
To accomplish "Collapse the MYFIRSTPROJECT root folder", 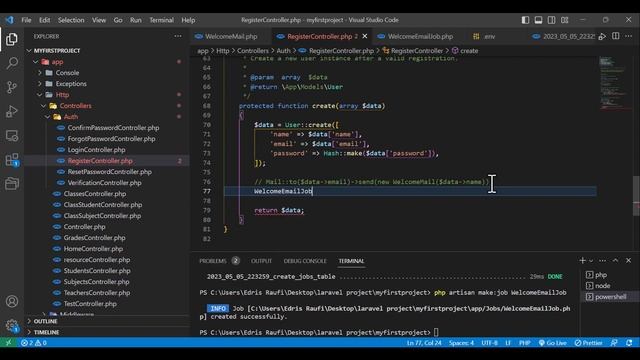I will 29,51.
